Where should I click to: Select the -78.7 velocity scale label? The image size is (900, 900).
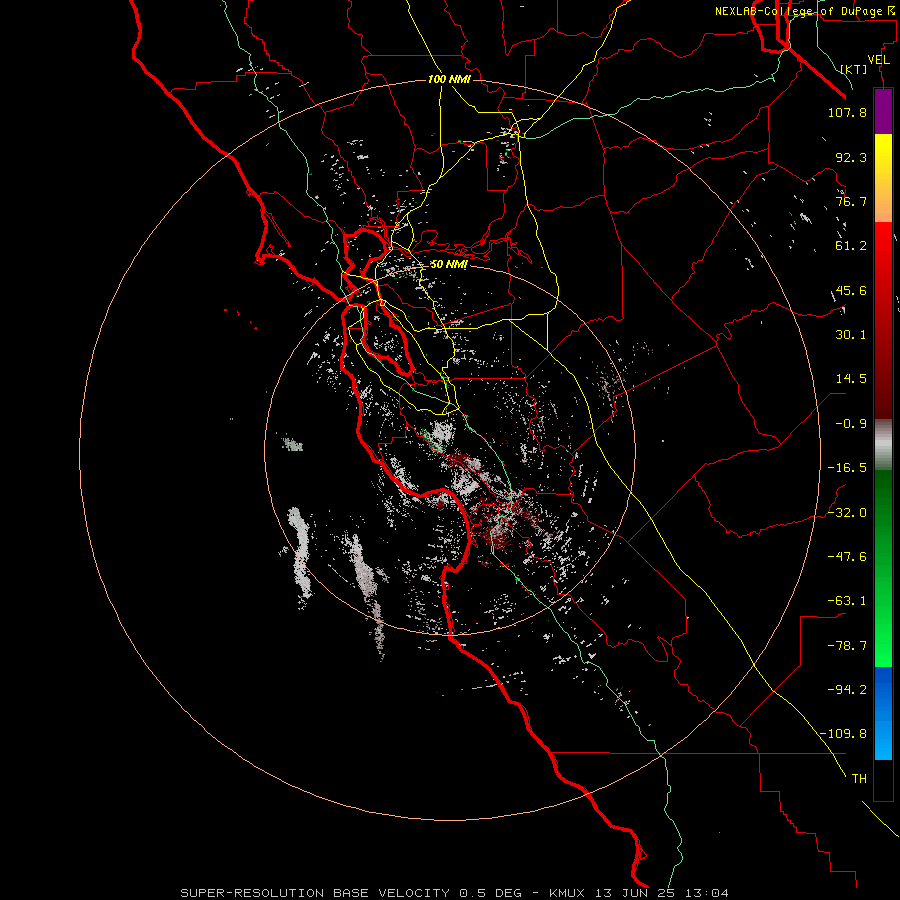tap(847, 646)
